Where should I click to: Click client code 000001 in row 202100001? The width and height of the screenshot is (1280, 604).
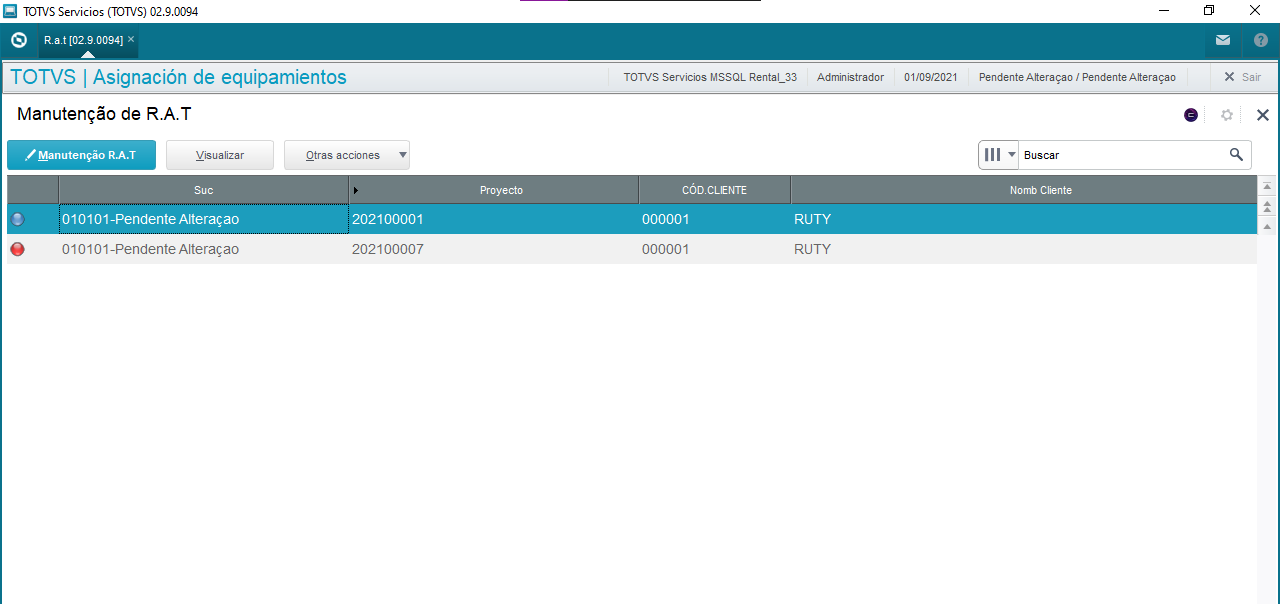click(x=665, y=219)
